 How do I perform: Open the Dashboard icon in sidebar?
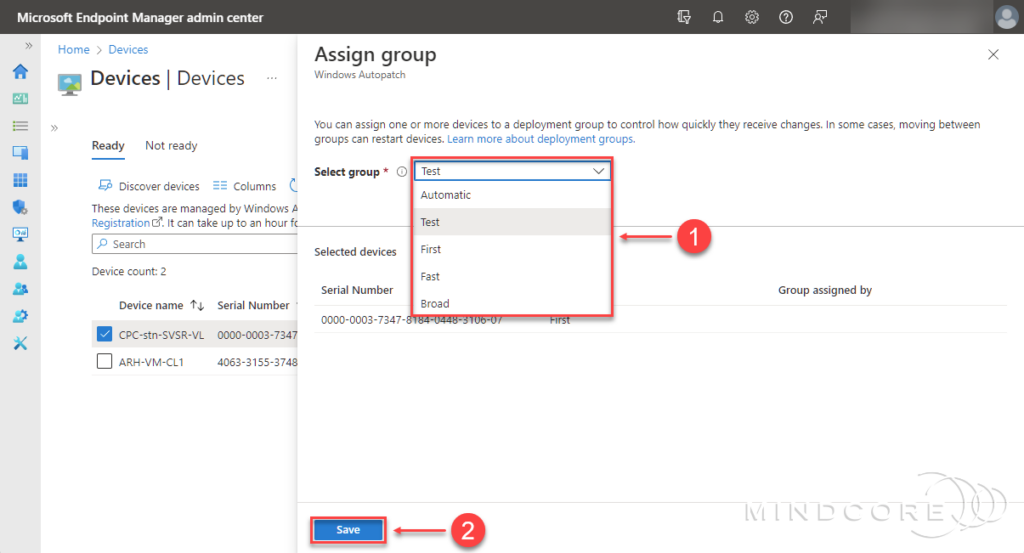(20, 99)
